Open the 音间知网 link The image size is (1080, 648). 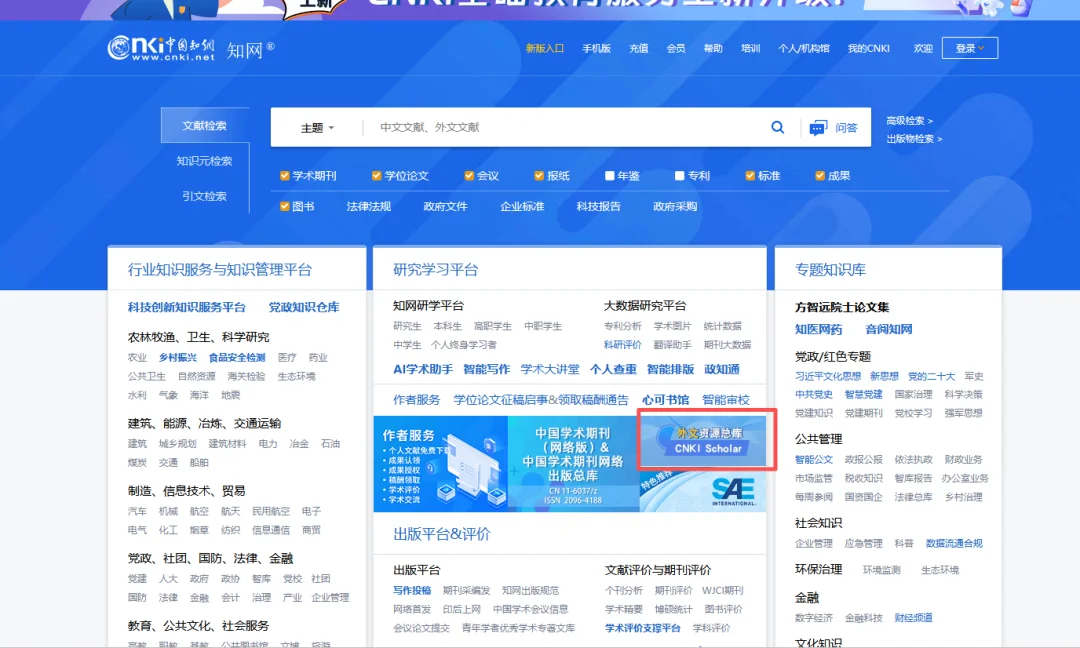[889, 329]
